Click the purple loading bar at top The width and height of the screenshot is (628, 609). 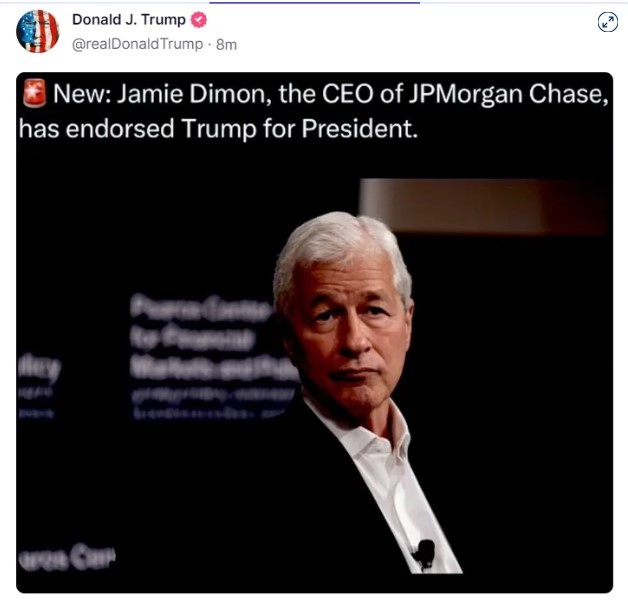click(x=314, y=2)
